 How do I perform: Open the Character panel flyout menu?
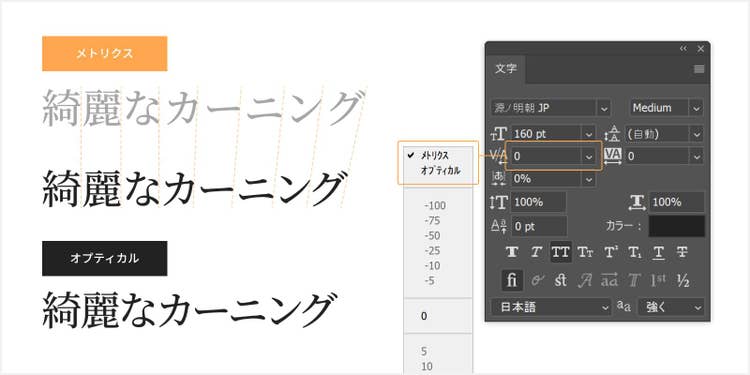pyautogui.click(x=699, y=69)
